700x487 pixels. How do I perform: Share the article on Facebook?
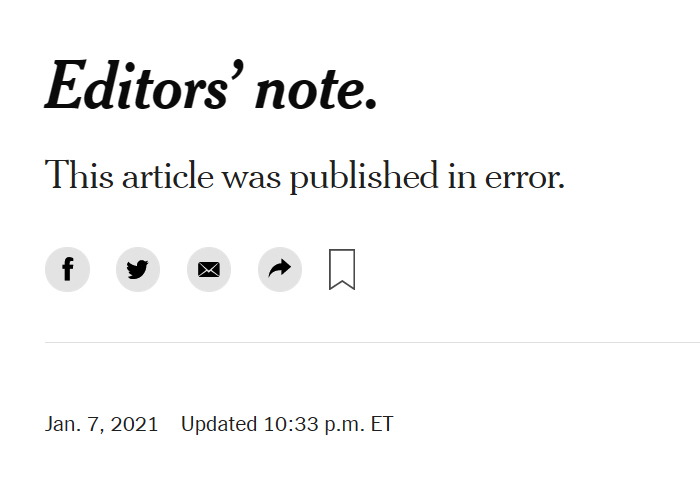click(x=67, y=270)
